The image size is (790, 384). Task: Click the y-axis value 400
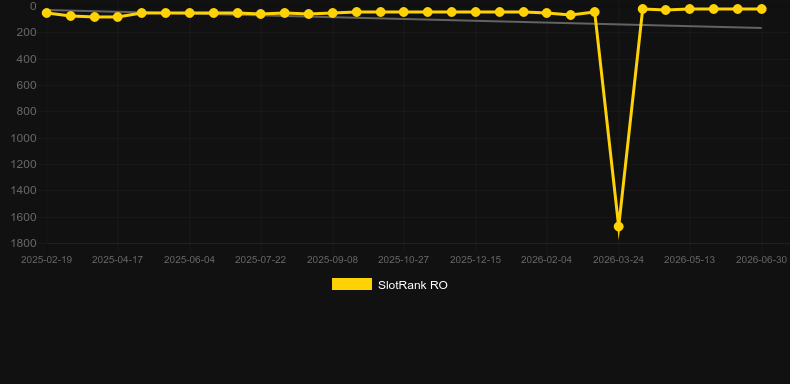27,59
